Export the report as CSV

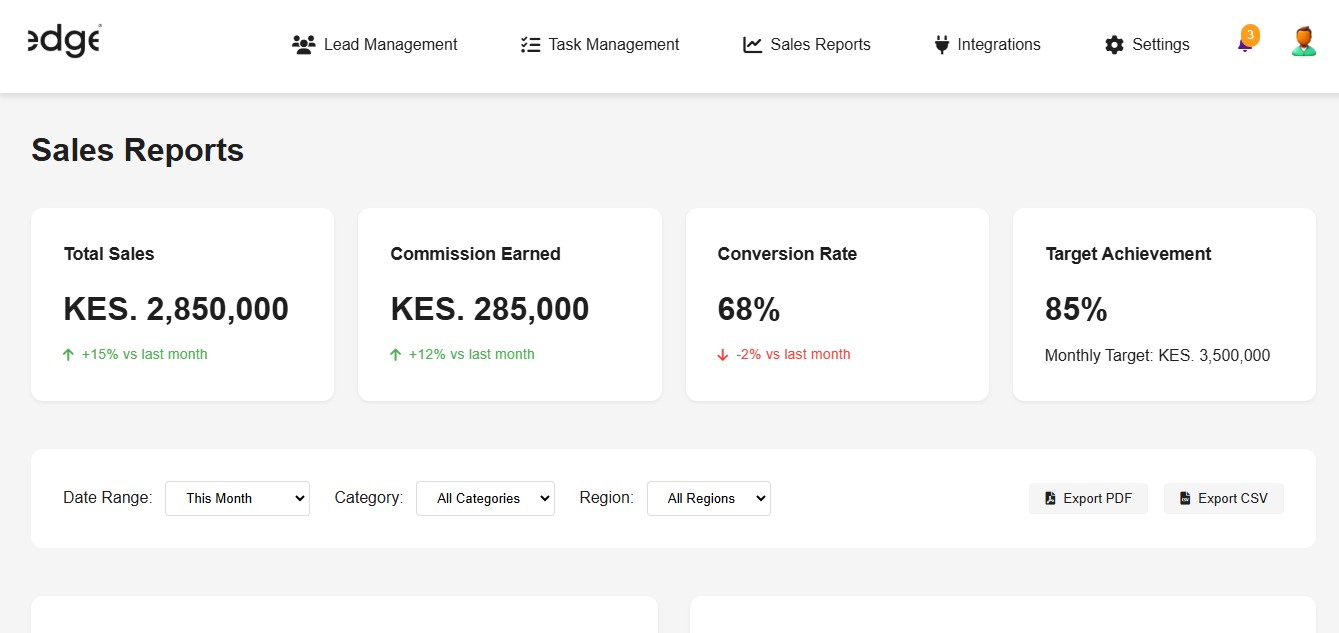(x=1223, y=498)
